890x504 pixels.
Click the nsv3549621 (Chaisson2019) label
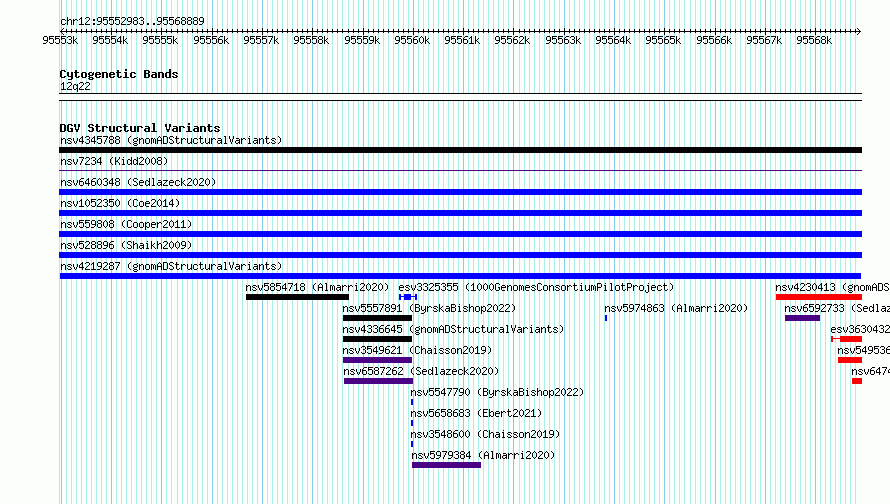tap(417, 350)
